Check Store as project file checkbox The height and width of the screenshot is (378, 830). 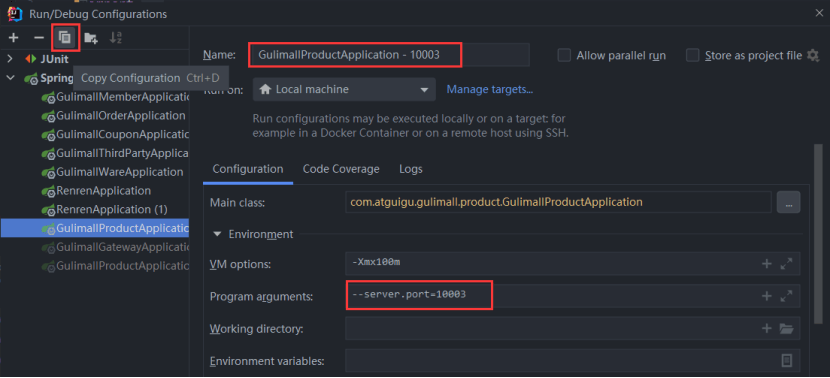click(x=692, y=56)
